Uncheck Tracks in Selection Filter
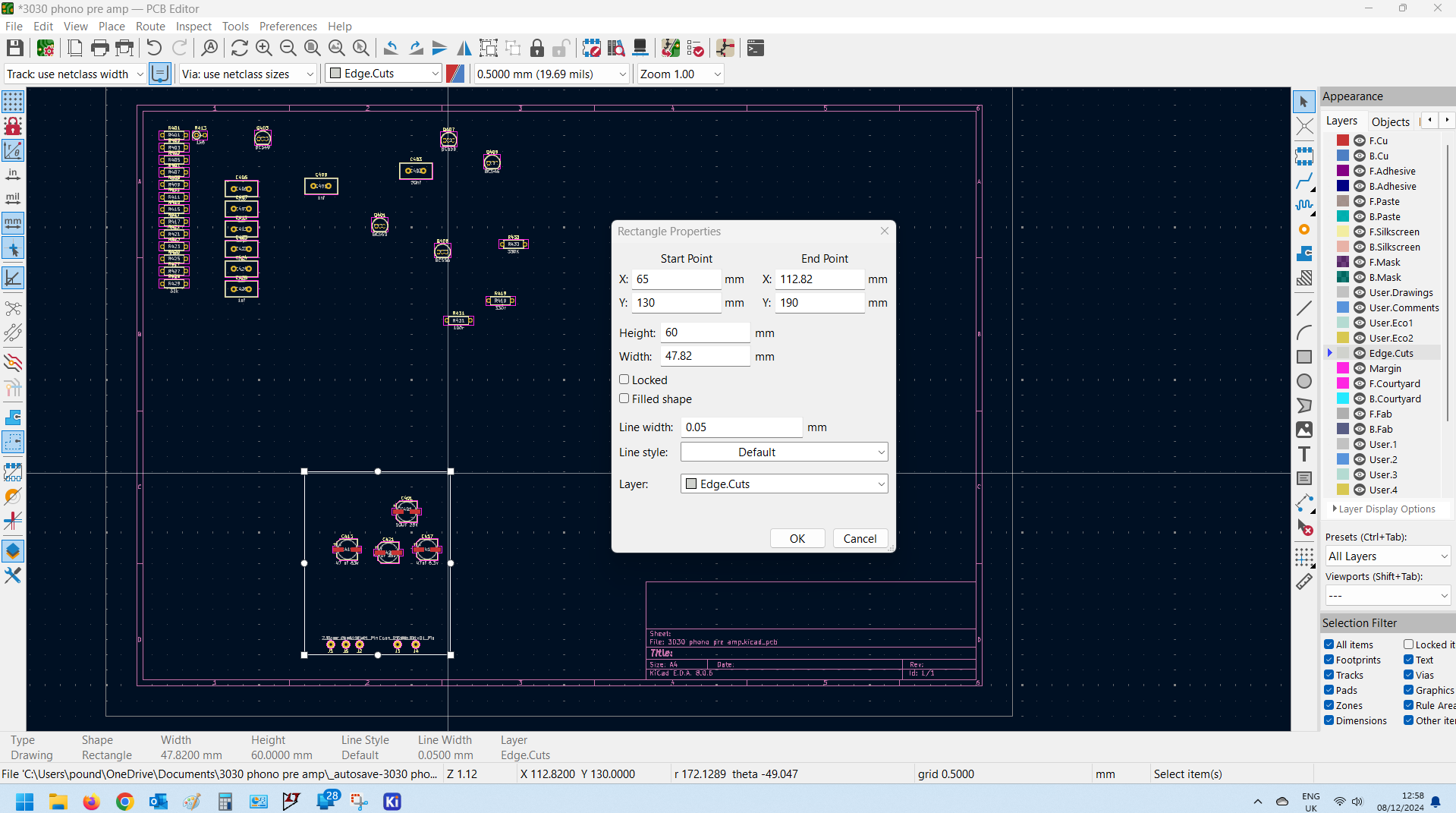The width and height of the screenshot is (1456, 813). coord(1329,675)
